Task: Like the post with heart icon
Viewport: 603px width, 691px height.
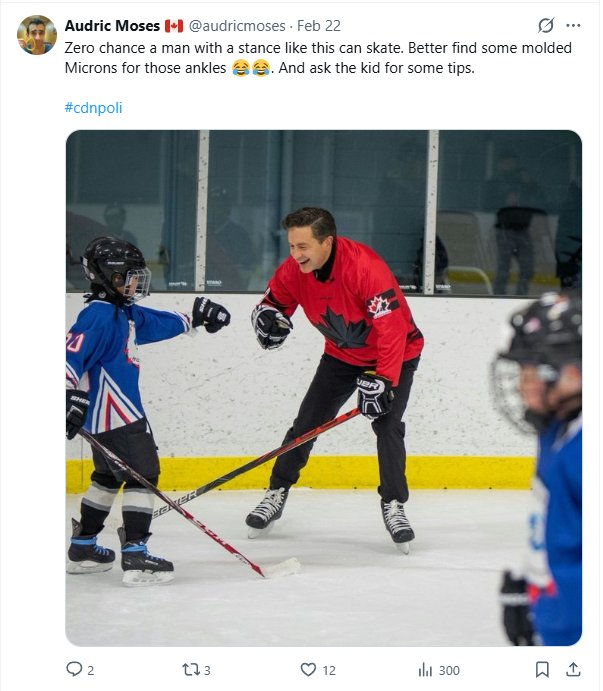Action: (x=309, y=669)
